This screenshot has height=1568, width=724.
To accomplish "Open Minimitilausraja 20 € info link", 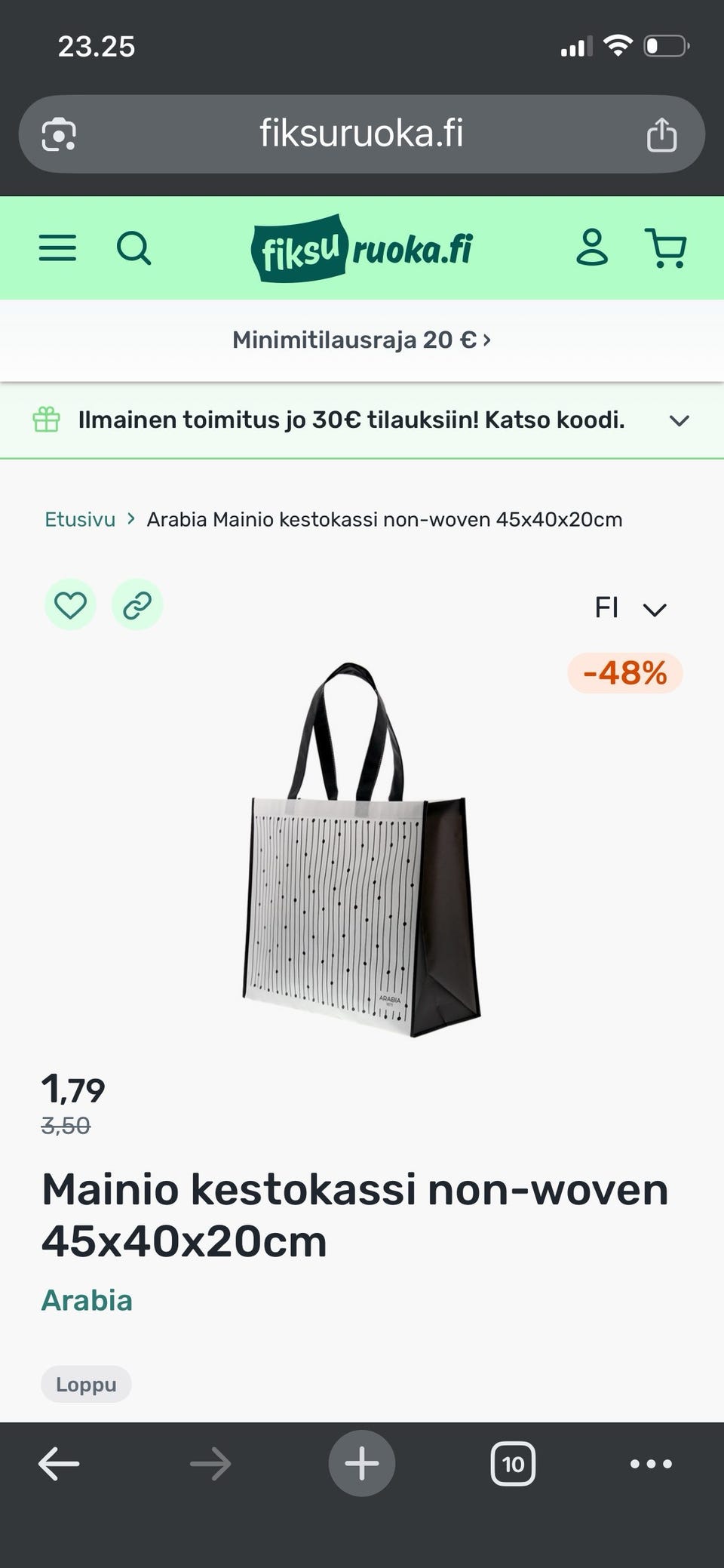I will [x=362, y=340].
